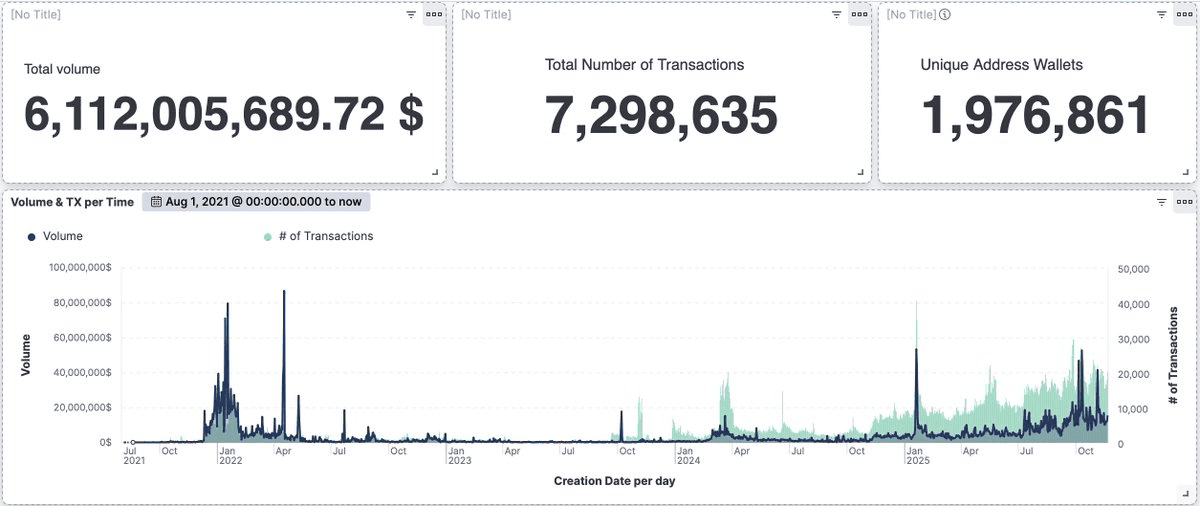Click resize handle of Volume & TX chart panel
Viewport: 1200px width, 506px height.
(1186, 494)
